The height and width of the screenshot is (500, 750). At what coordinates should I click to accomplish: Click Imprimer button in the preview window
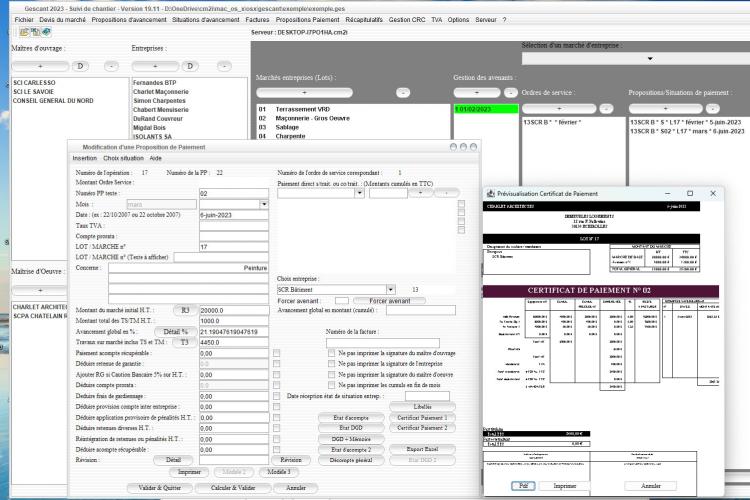(565, 486)
